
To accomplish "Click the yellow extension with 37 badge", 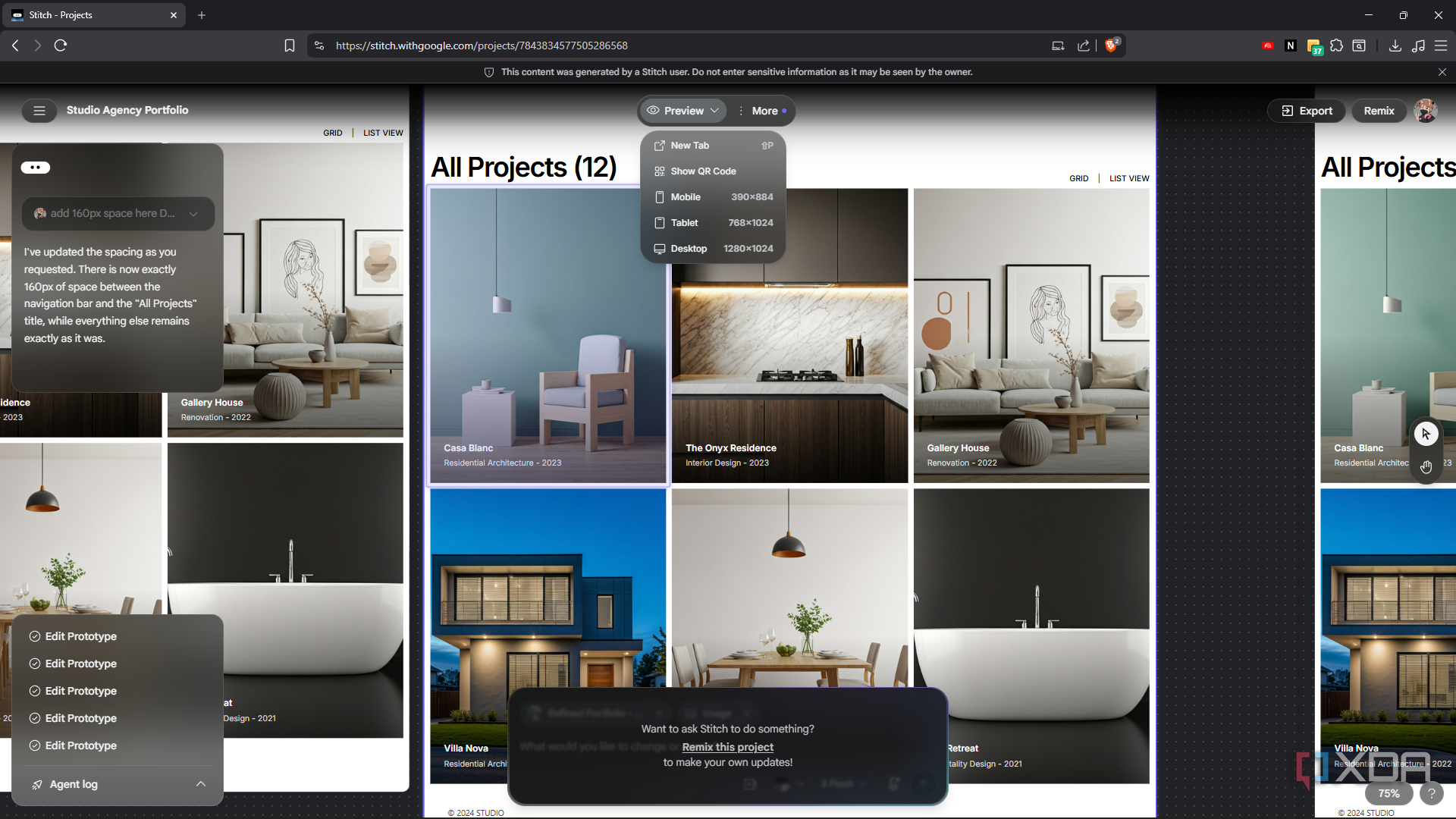I will pyautogui.click(x=1314, y=46).
